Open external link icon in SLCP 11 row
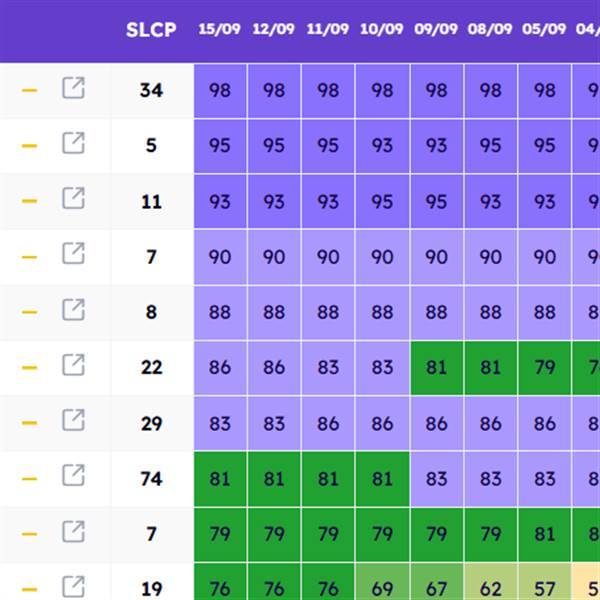This screenshot has width=600, height=600. click(73, 198)
